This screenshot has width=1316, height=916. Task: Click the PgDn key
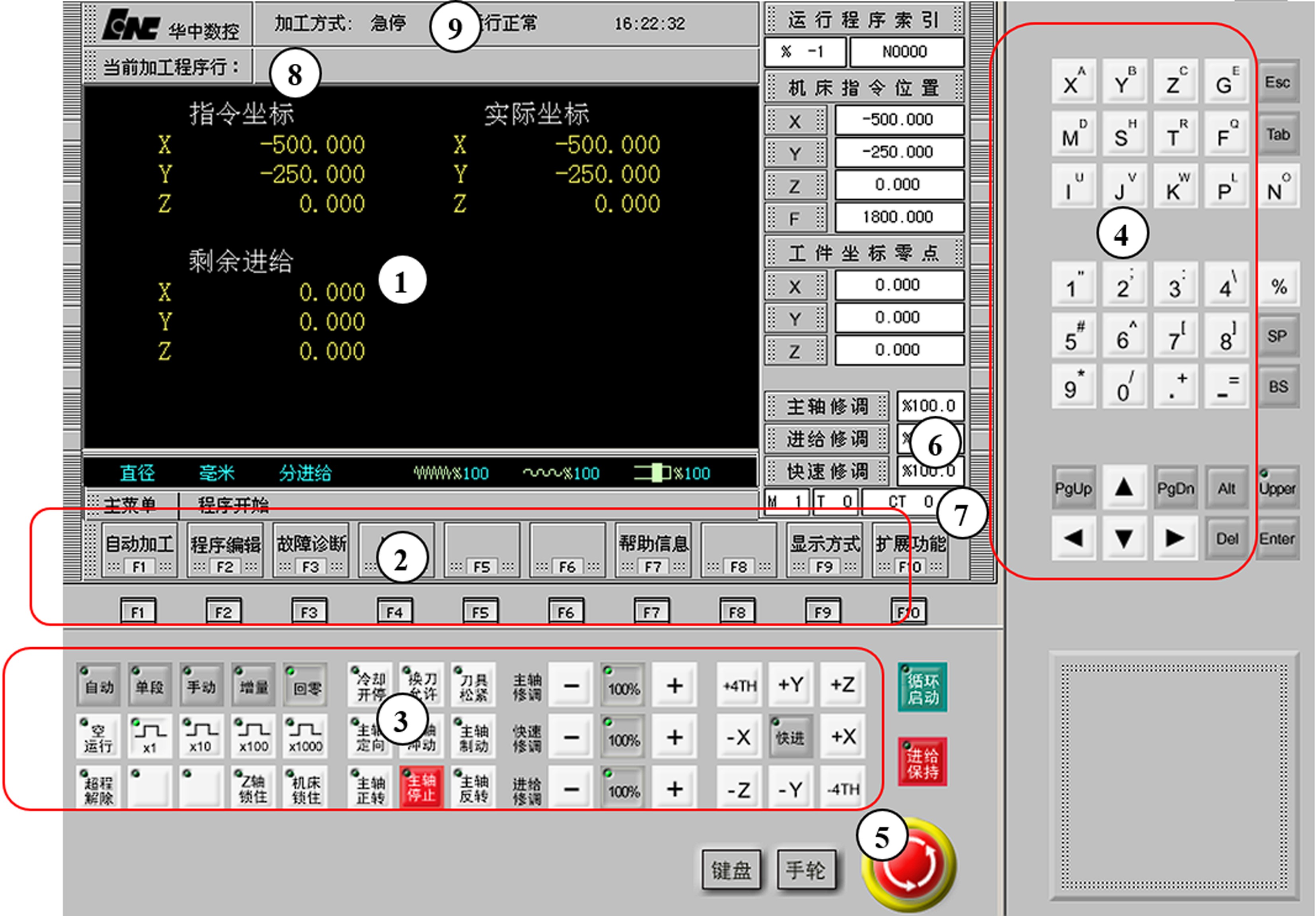tap(1175, 487)
